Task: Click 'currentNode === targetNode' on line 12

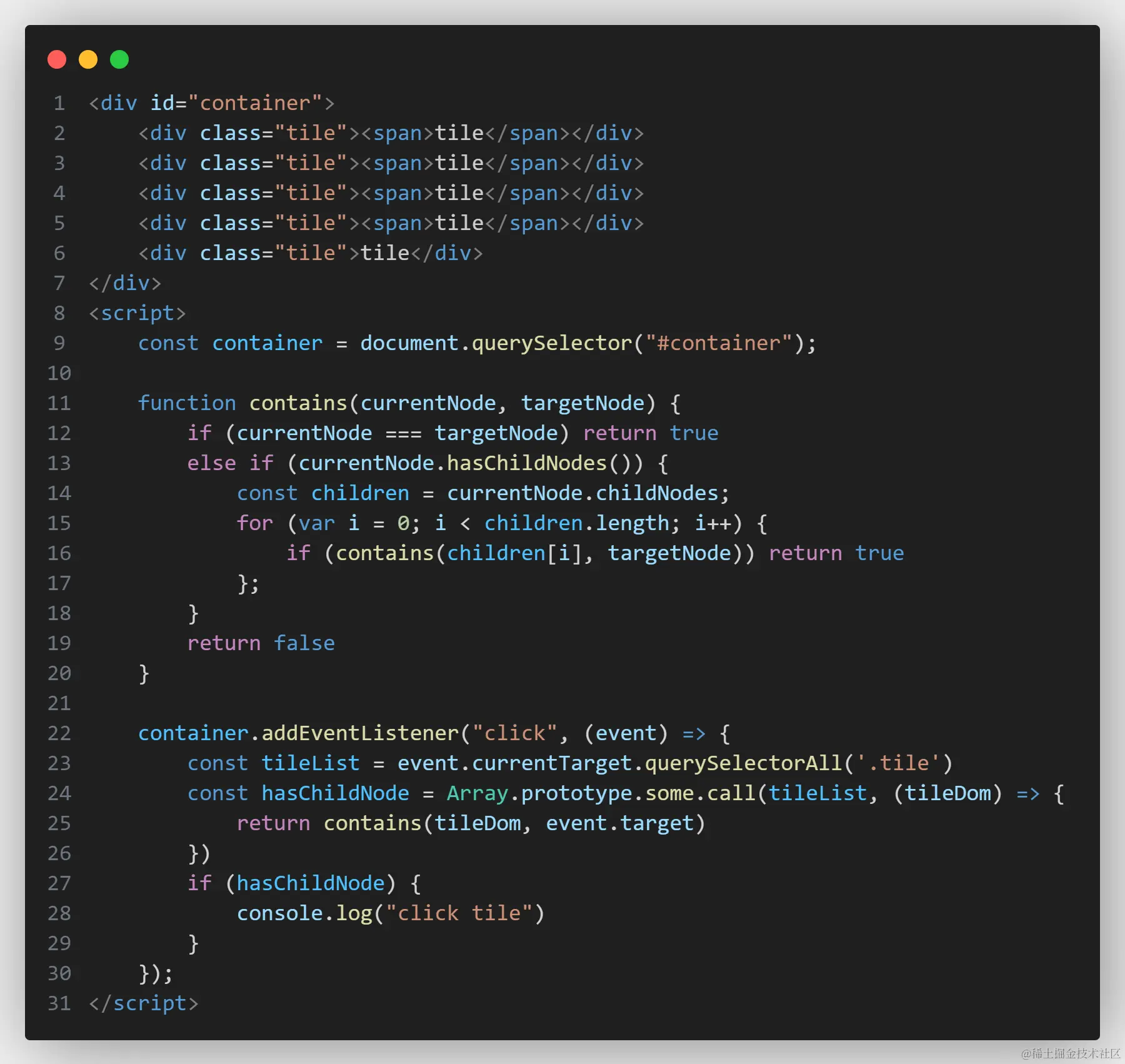Action: click(397, 433)
